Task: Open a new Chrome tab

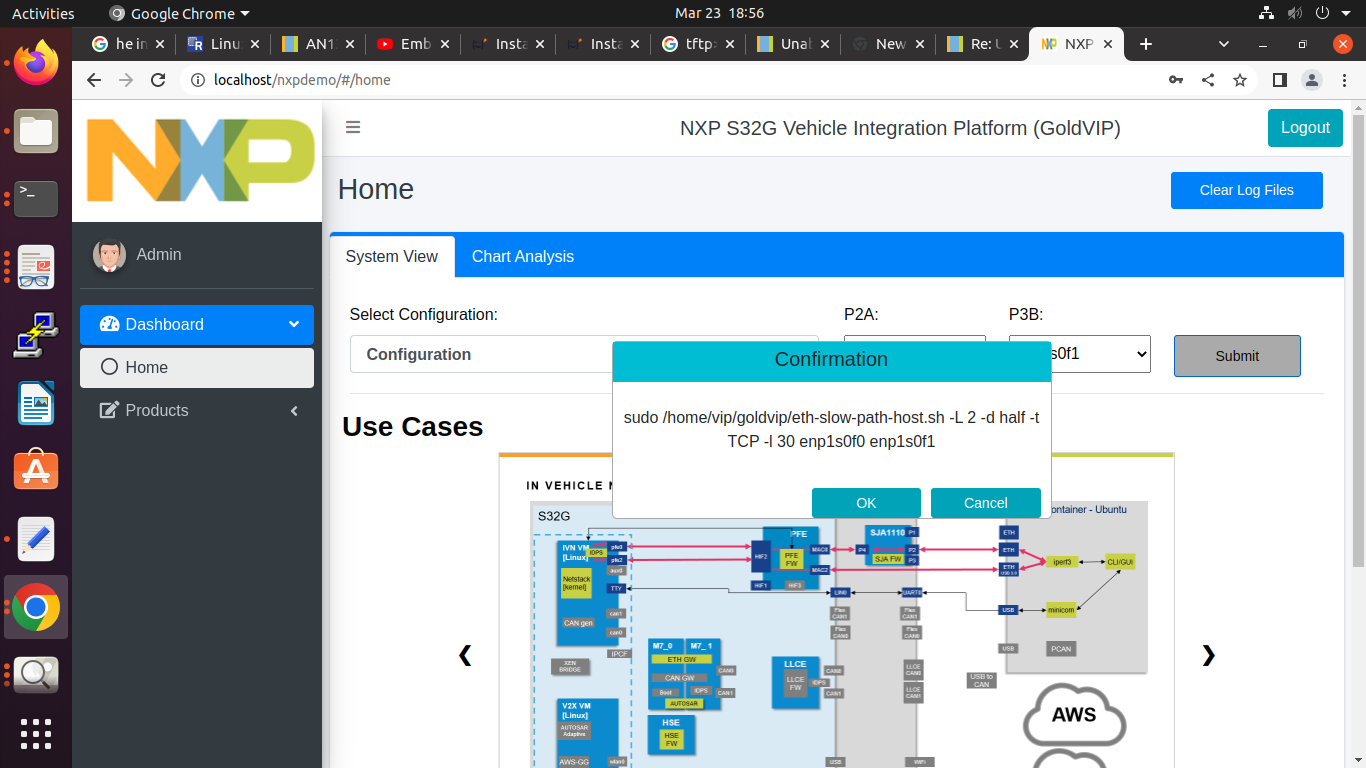Action: click(1146, 44)
